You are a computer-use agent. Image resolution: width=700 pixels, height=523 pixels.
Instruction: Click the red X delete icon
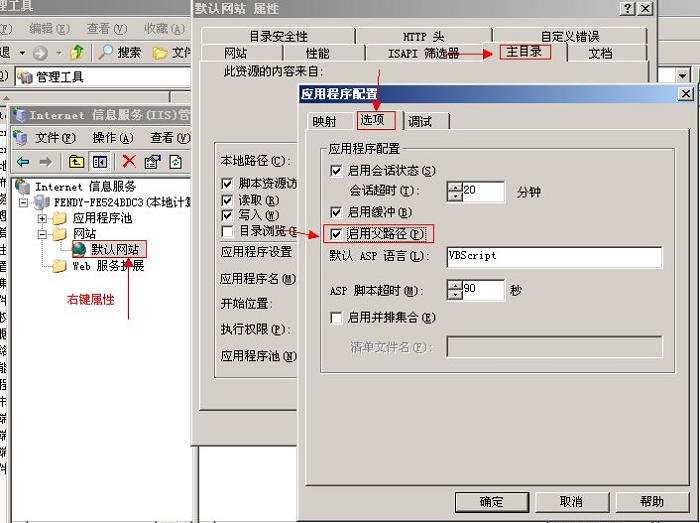point(129,161)
